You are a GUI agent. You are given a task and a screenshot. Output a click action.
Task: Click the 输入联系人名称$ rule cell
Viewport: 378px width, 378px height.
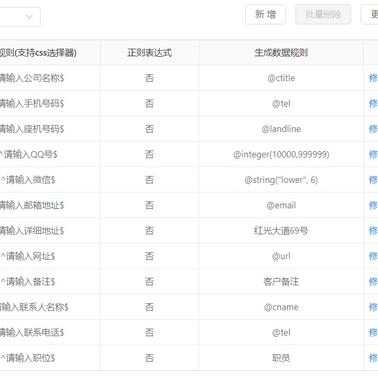(x=50, y=307)
